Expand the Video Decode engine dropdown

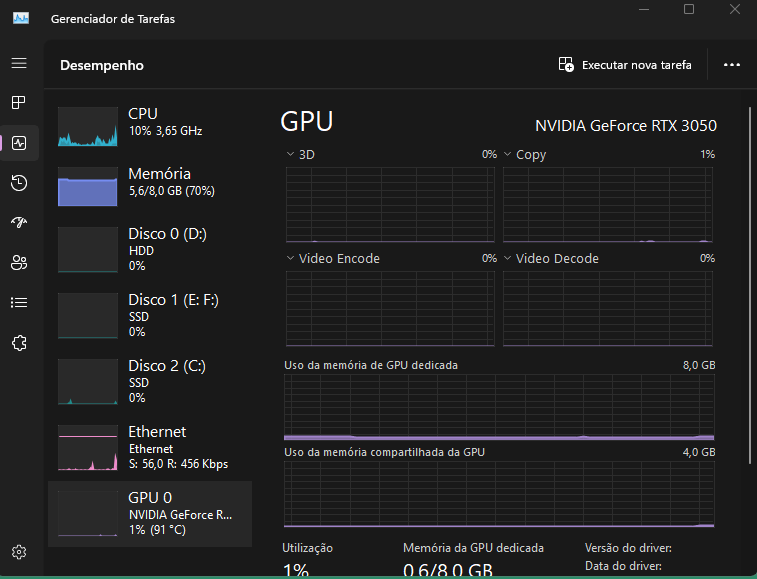507,258
